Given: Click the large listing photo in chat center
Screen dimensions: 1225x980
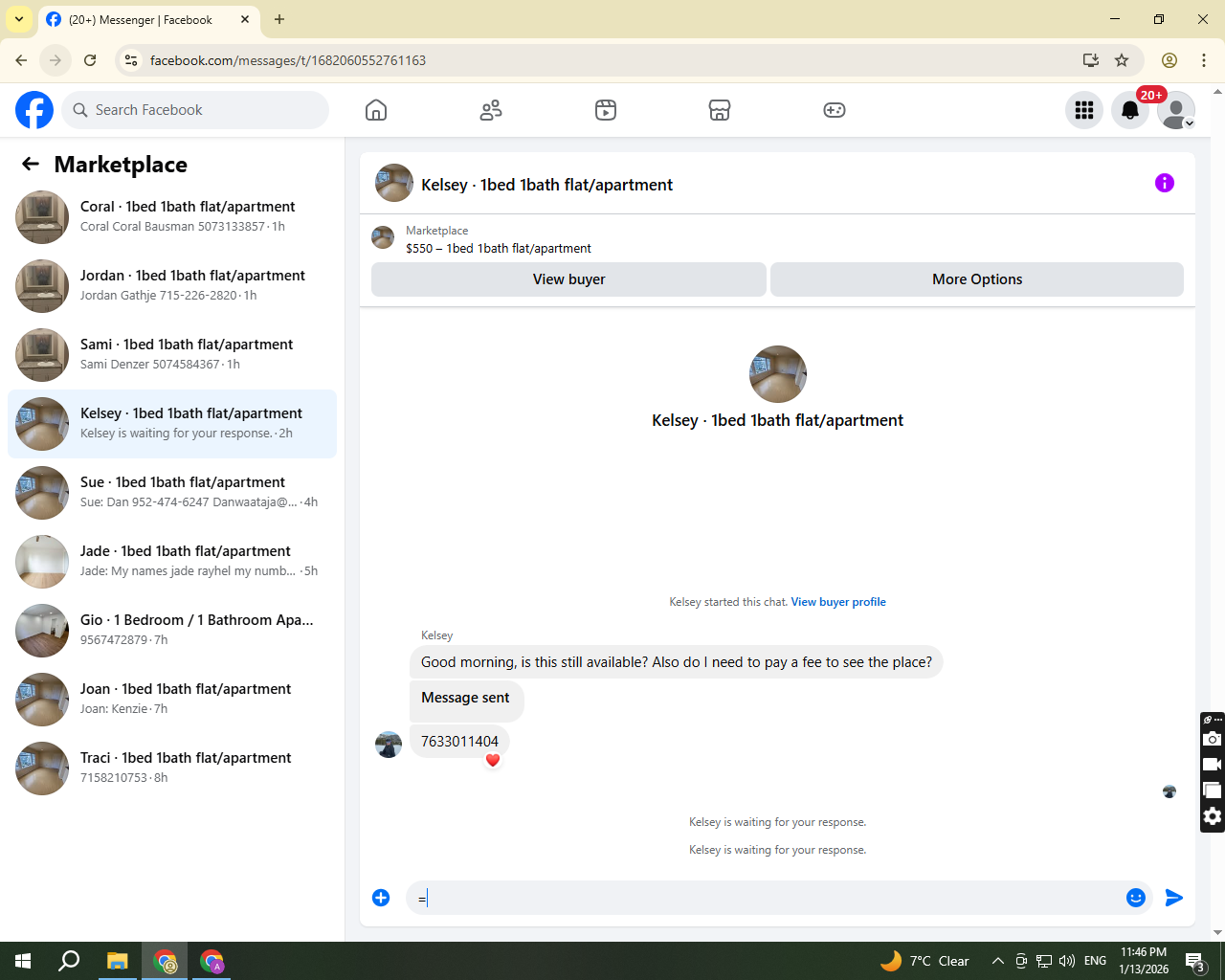Looking at the screenshot, I should [778, 374].
